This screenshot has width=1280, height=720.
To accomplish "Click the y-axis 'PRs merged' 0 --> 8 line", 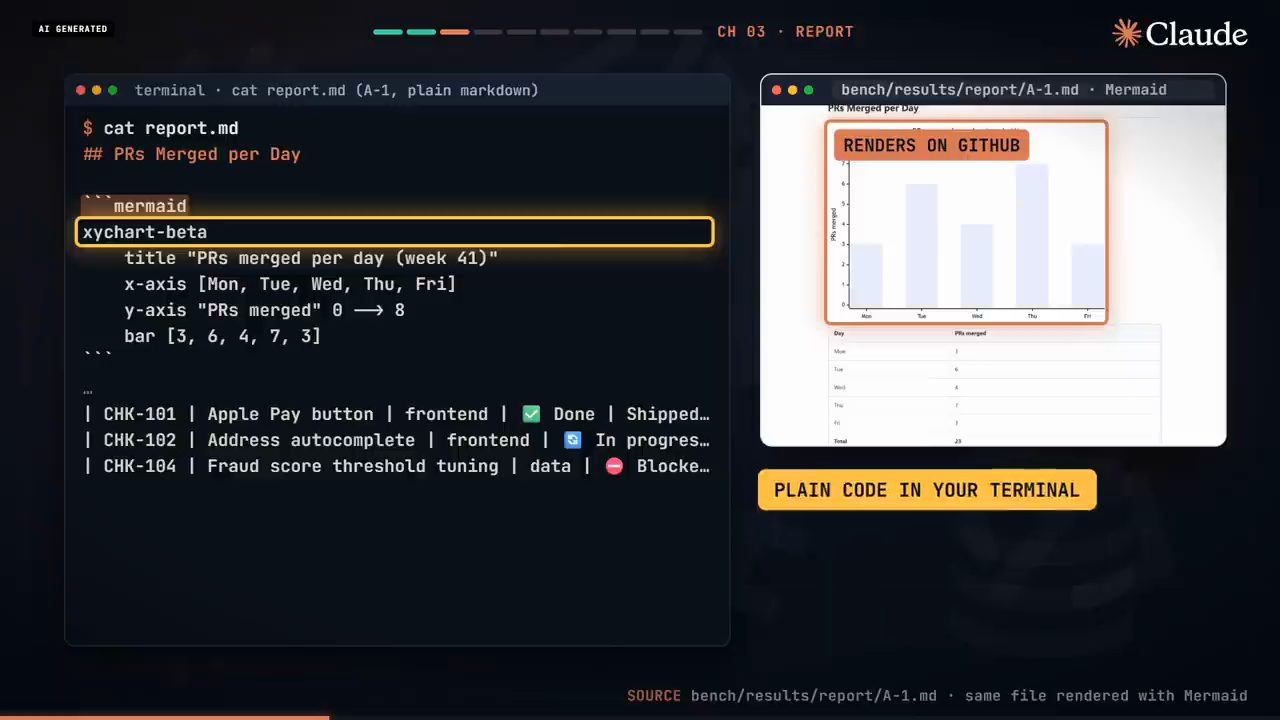I will [264, 310].
